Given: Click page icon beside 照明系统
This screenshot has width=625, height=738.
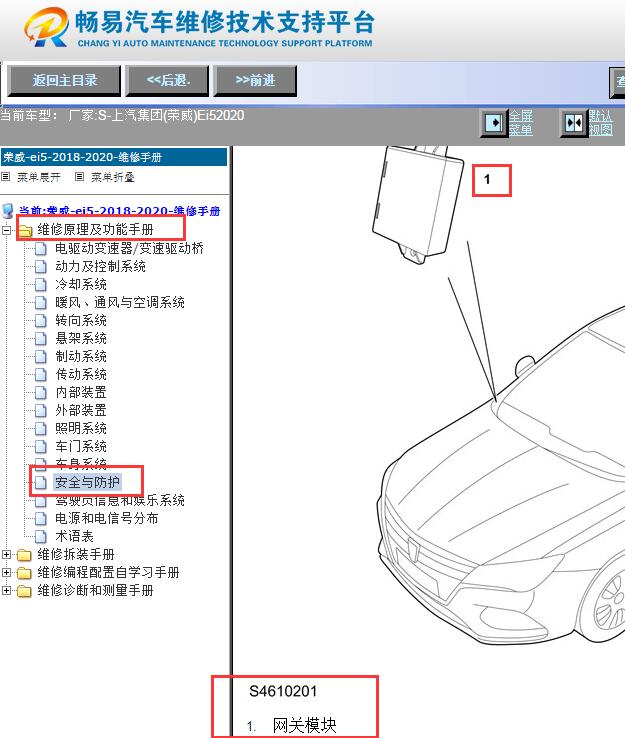Looking at the screenshot, I should [41, 428].
